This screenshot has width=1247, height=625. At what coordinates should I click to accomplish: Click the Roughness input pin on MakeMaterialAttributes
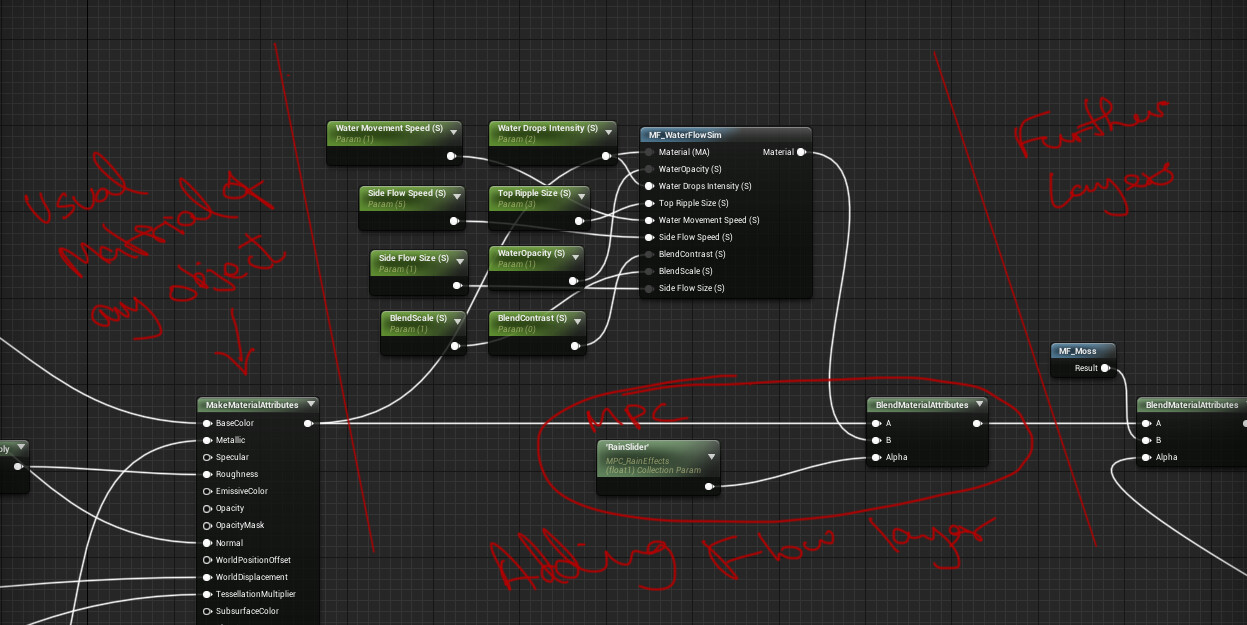(205, 474)
